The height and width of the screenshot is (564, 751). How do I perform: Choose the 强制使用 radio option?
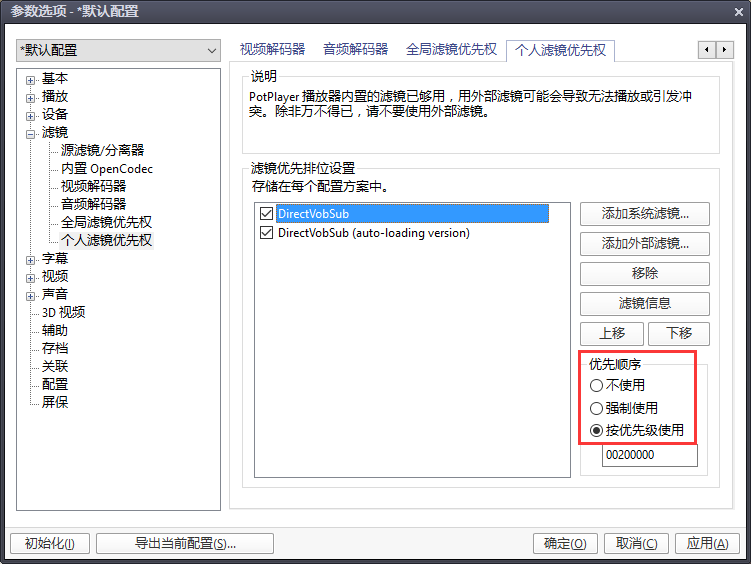coord(624,408)
